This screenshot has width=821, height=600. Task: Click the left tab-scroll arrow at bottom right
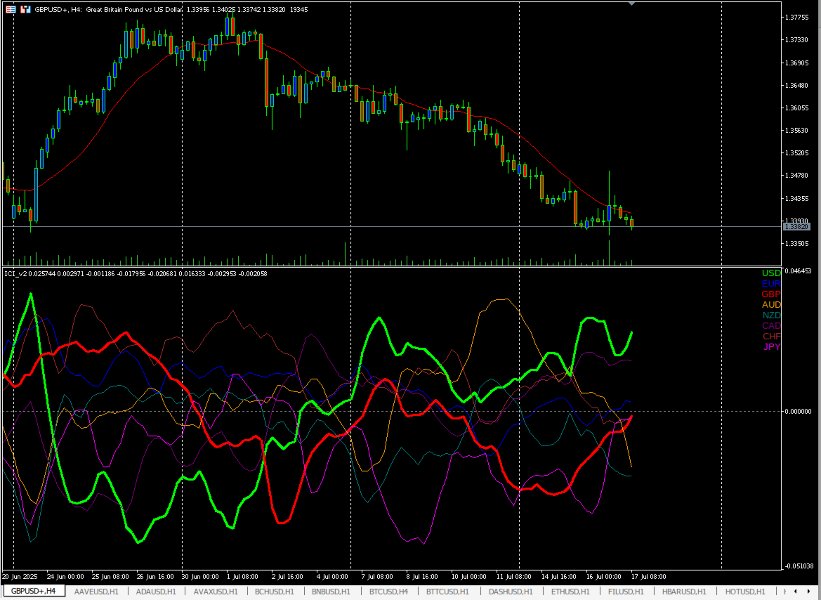(x=796, y=591)
